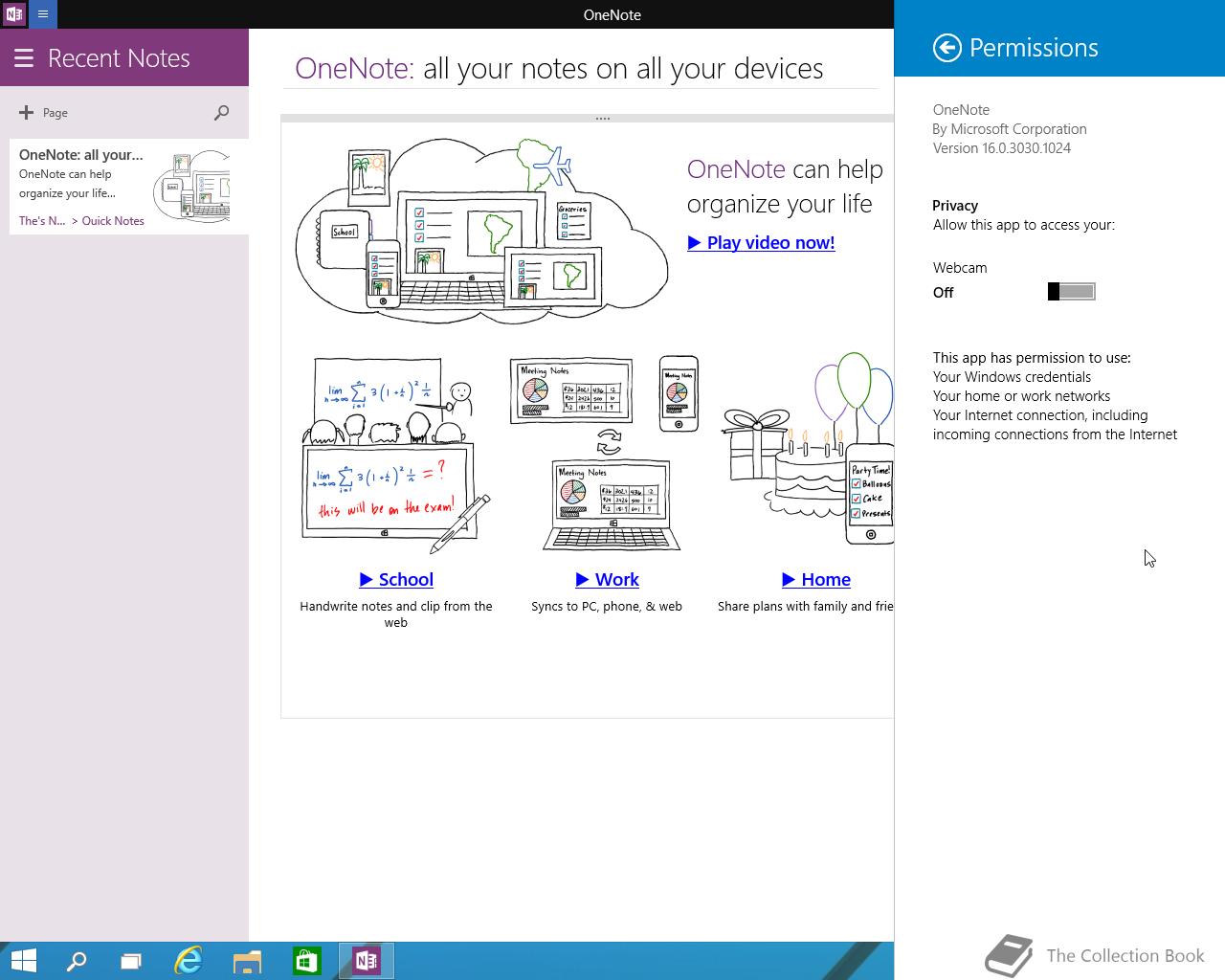This screenshot has height=980, width=1225.
Task: Toggle the Webcam permission switch
Action: [1072, 292]
